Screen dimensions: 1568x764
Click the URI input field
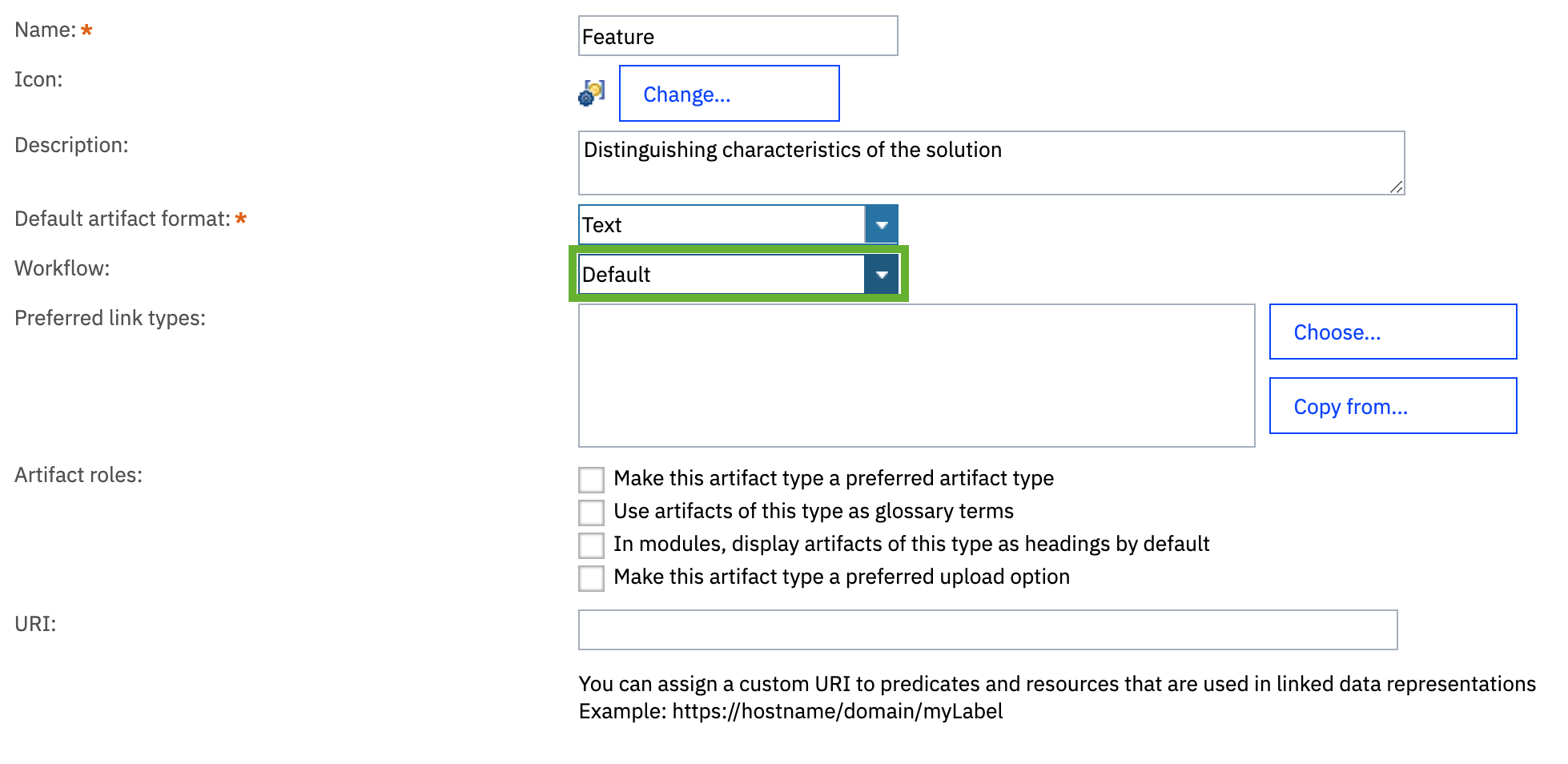click(988, 630)
